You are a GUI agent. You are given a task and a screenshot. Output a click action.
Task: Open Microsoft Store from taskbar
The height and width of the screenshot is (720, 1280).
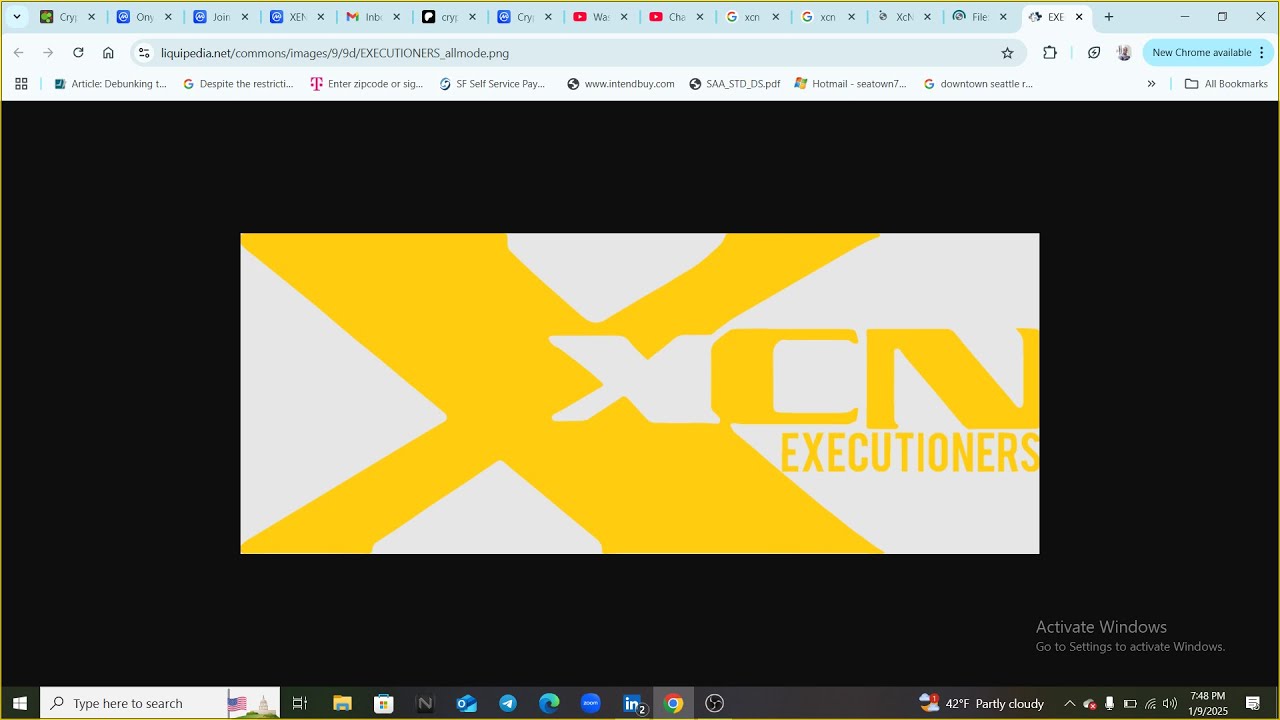(384, 703)
